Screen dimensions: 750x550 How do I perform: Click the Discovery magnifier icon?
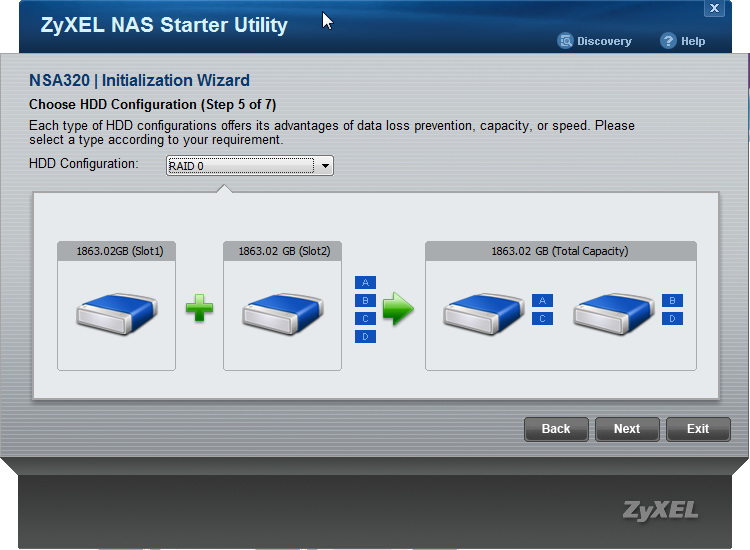(567, 41)
